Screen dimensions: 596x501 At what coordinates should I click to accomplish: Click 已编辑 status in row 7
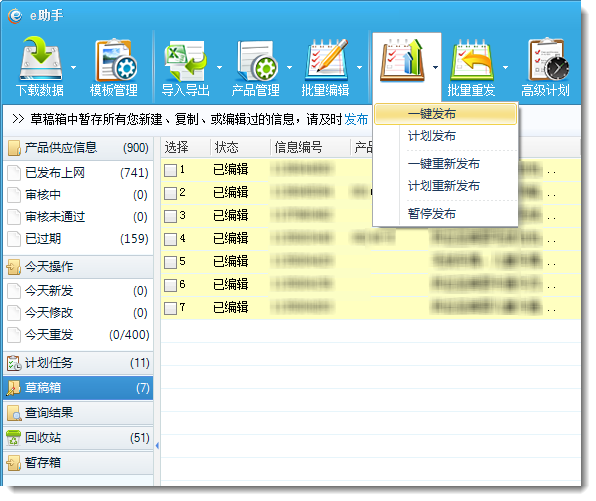[231, 308]
